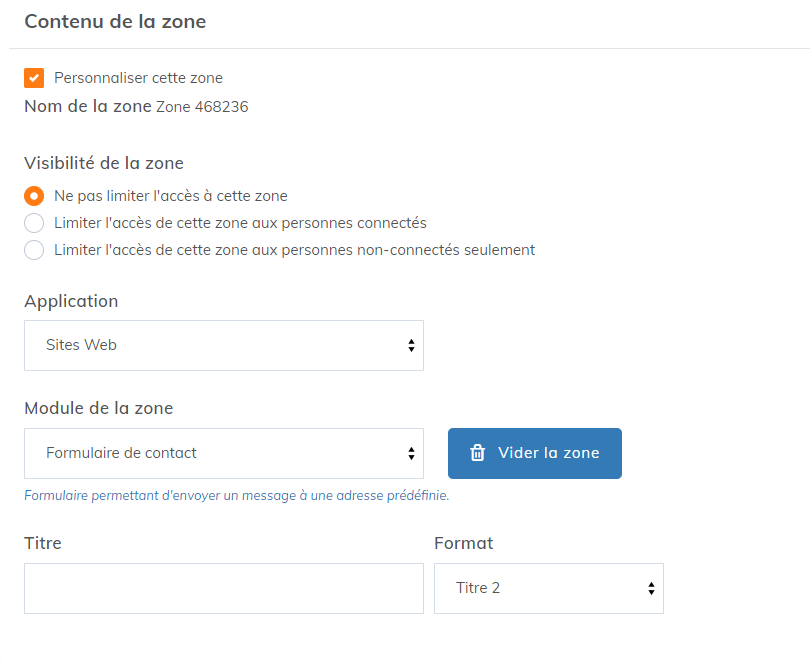810x659 pixels.
Task: Open the "Formulaire de contact" module dropdown
Action: (x=223, y=453)
